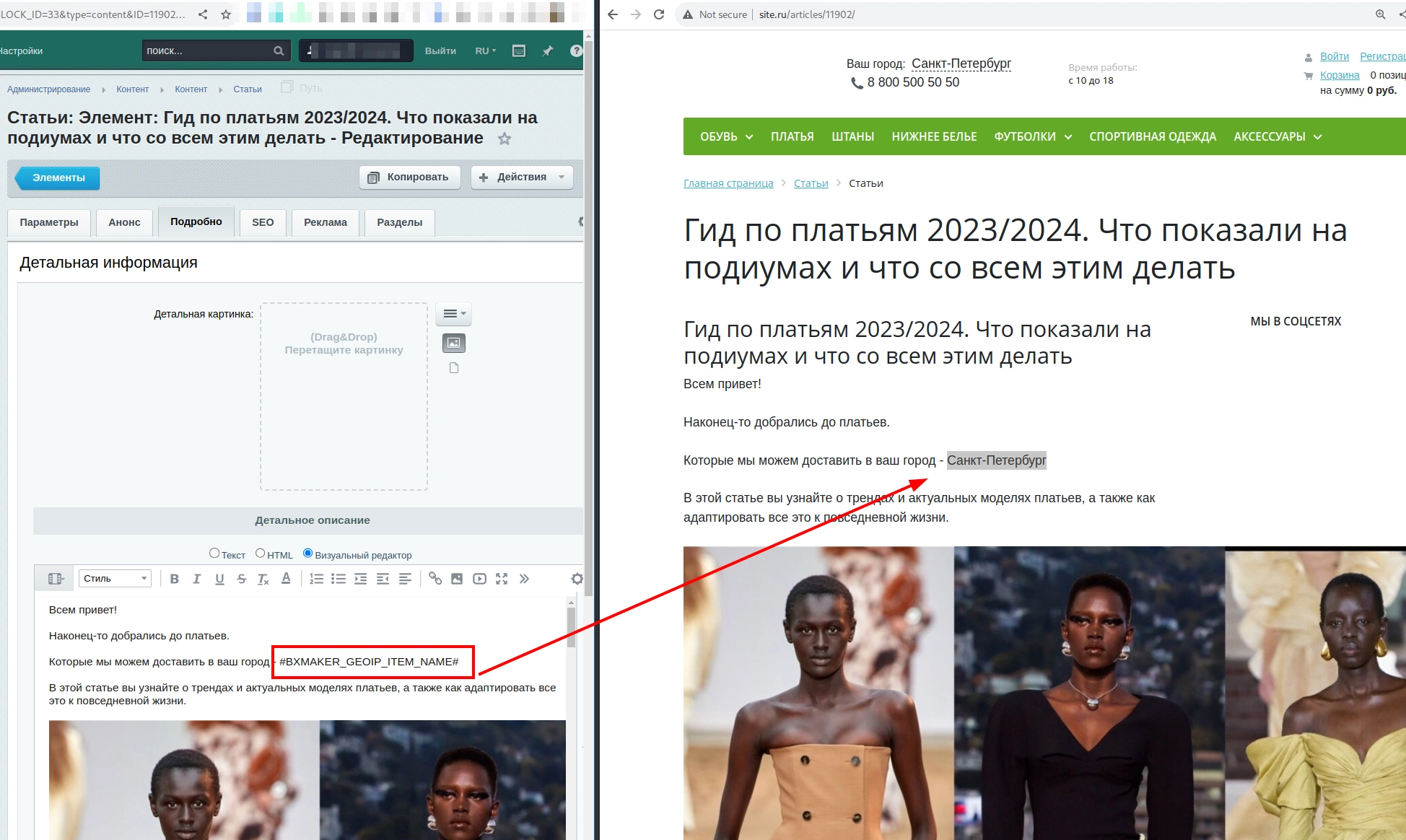Click the italic formatting icon

[196, 579]
